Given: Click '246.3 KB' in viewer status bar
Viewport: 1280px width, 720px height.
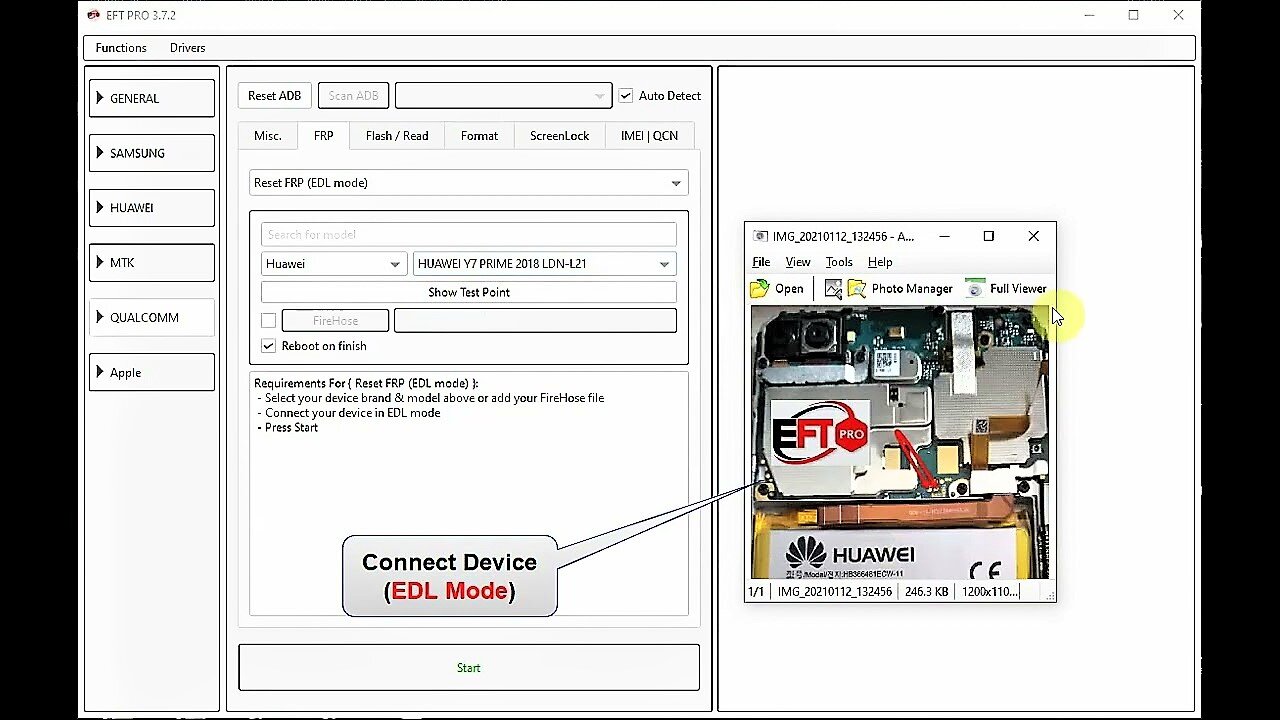Looking at the screenshot, I should pos(925,592).
